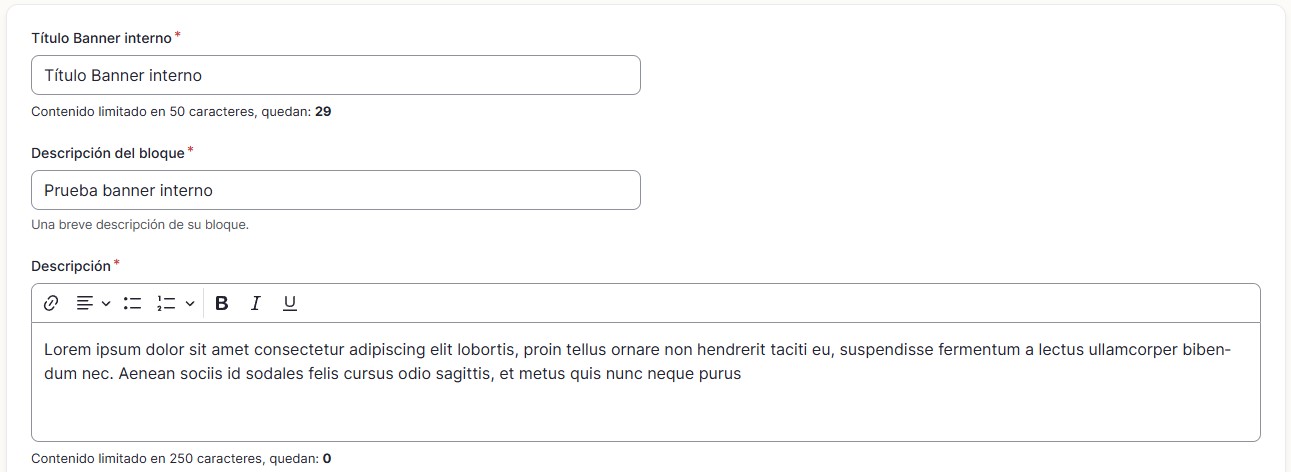
Task: Click the Descripción editor label
Action: click(71, 266)
